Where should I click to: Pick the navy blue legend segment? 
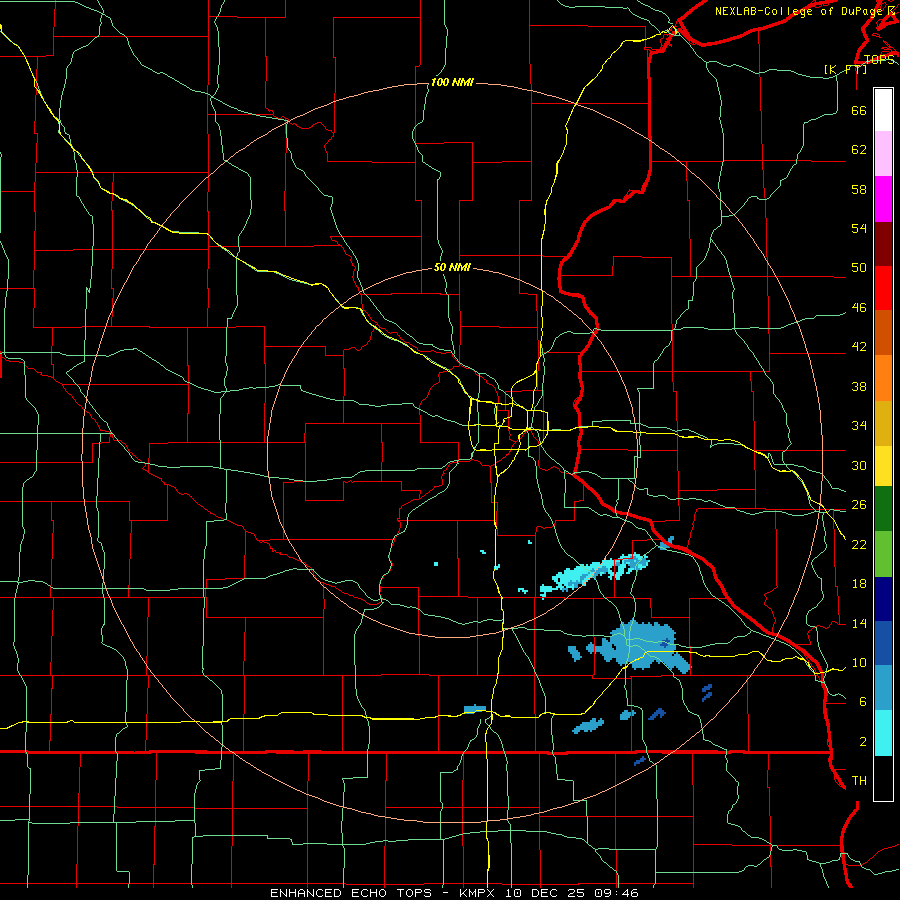pyautogui.click(x=883, y=599)
